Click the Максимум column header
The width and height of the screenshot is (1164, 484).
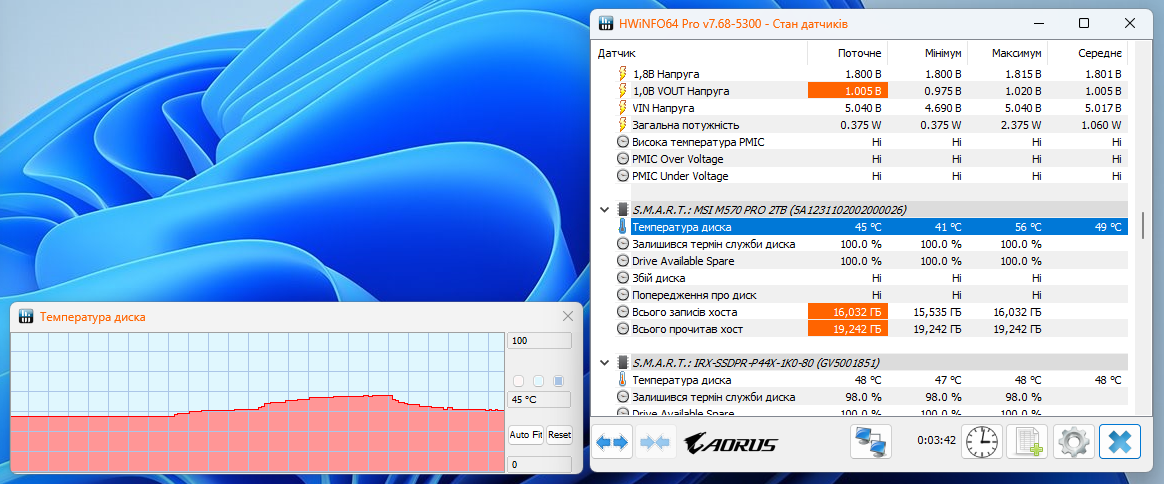1008,53
